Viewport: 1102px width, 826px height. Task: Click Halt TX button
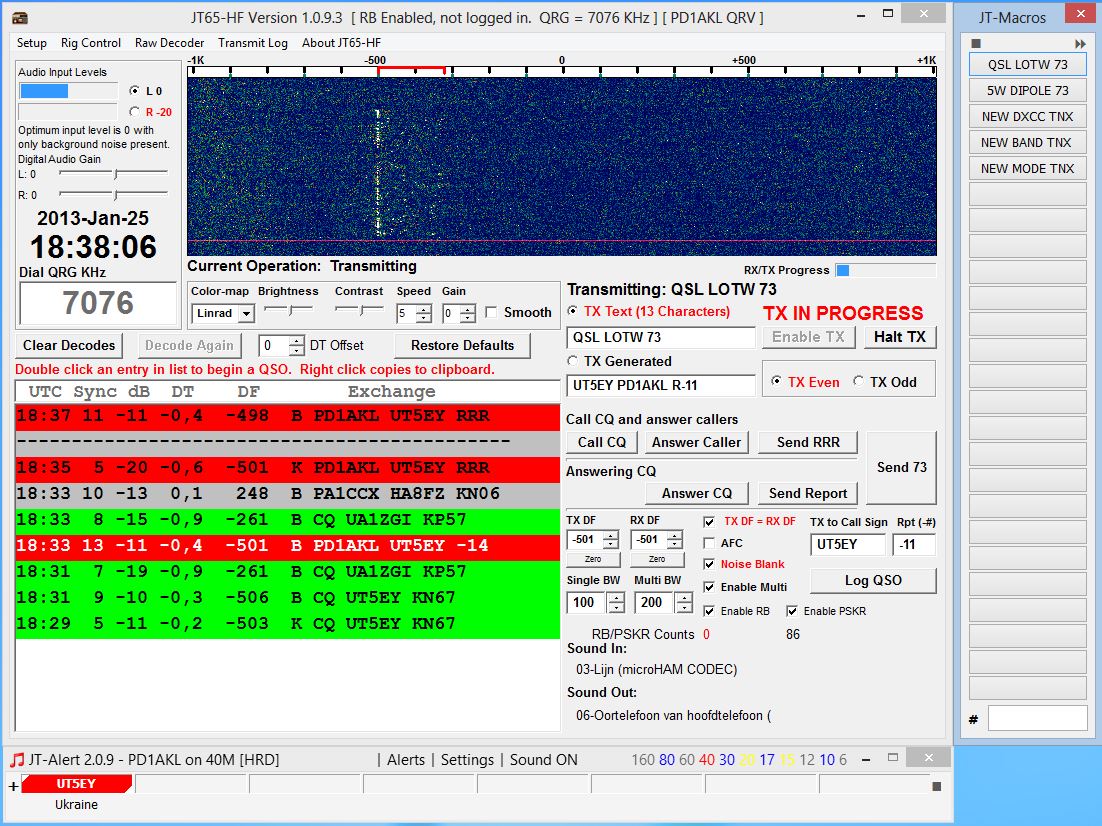(x=900, y=337)
